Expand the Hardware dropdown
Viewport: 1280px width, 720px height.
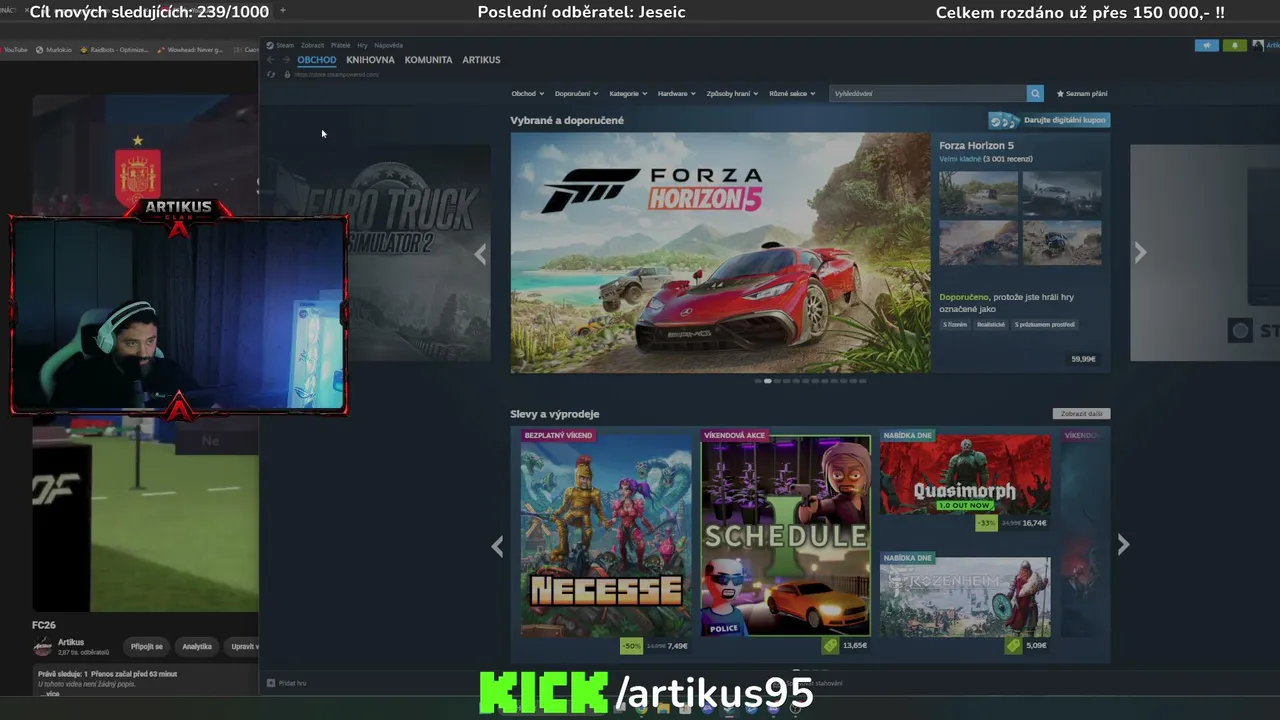(676, 94)
